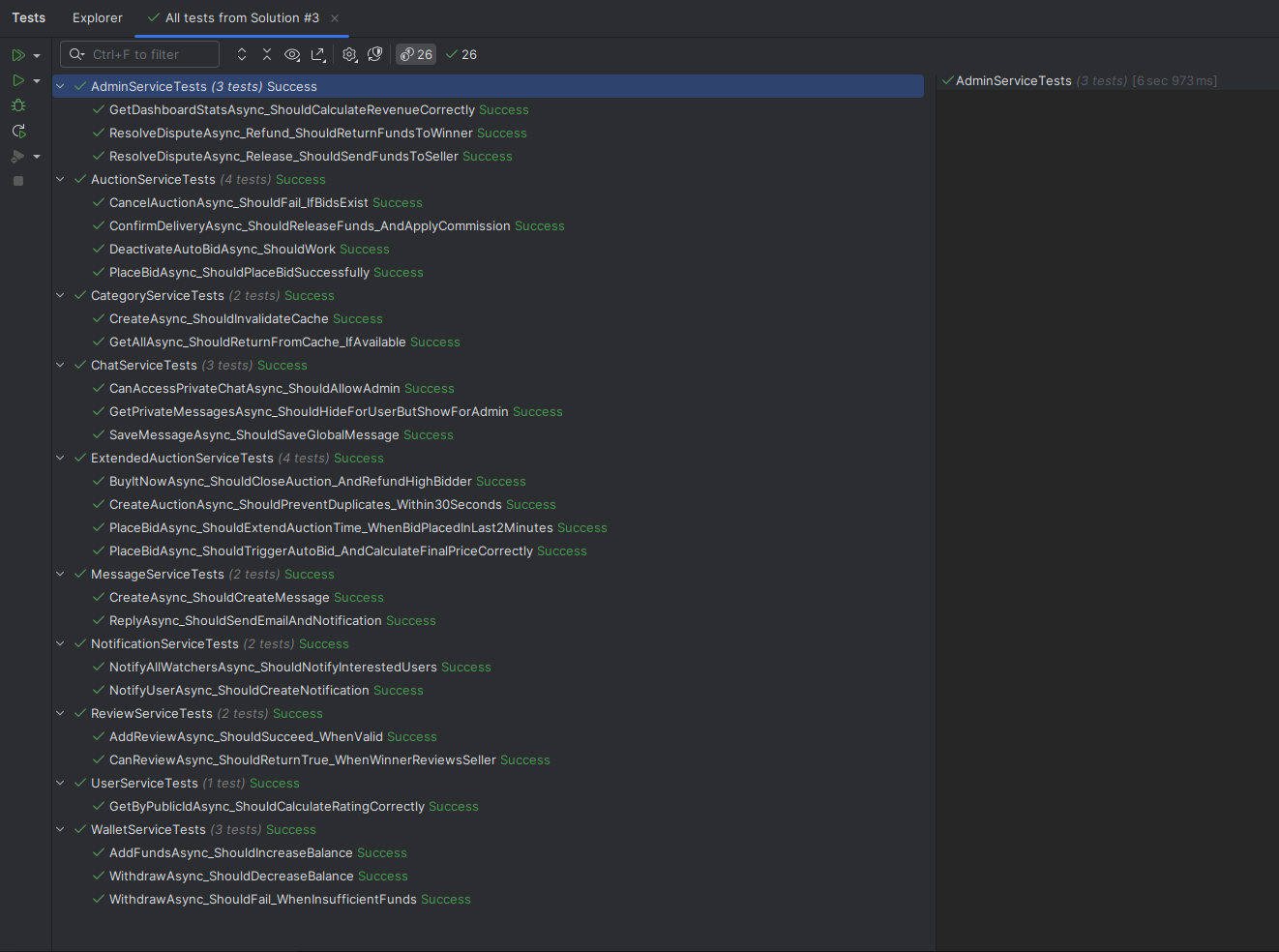The height and width of the screenshot is (952, 1279).
Task: Open the export results arrow icon
Action: 317,54
